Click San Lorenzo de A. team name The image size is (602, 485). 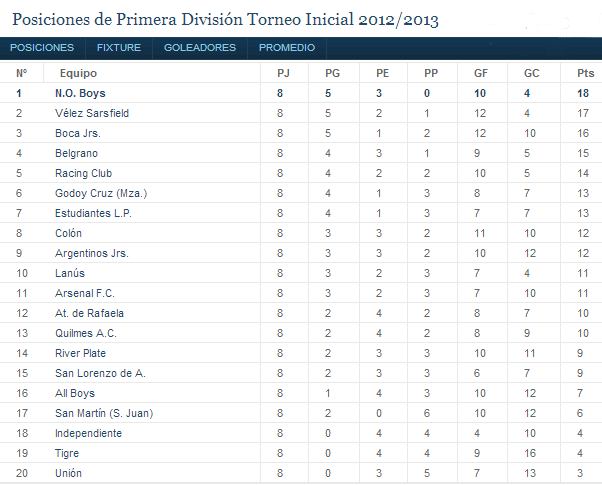point(100,373)
